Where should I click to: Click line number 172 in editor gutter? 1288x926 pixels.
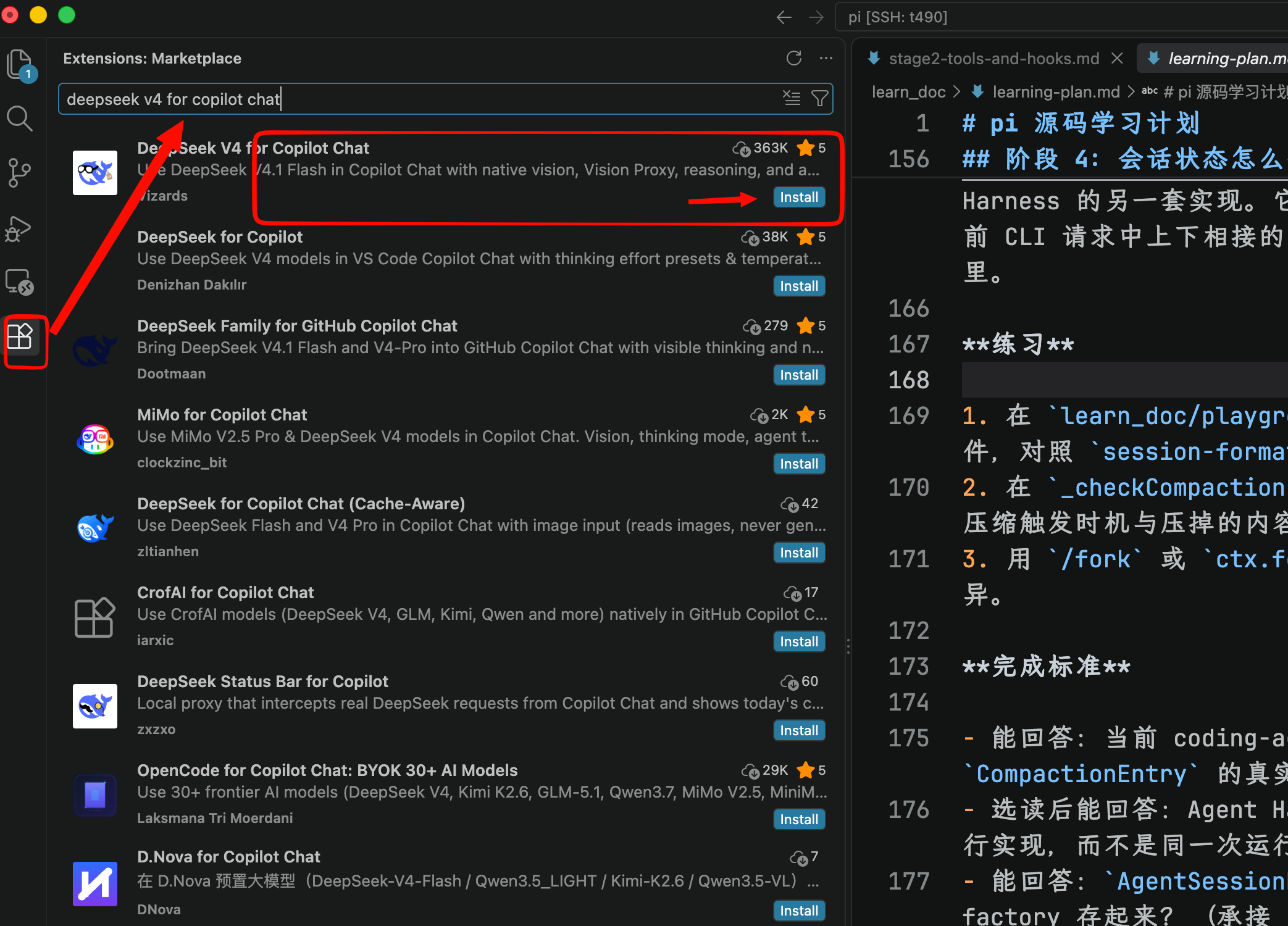pos(908,630)
